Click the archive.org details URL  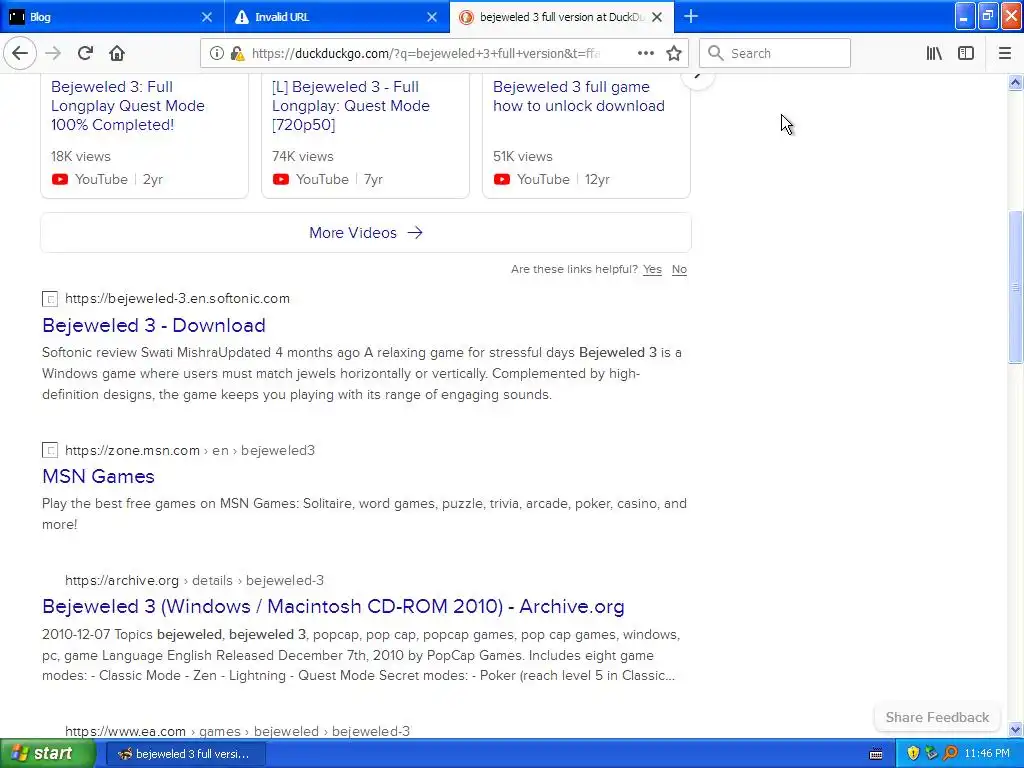(194, 580)
